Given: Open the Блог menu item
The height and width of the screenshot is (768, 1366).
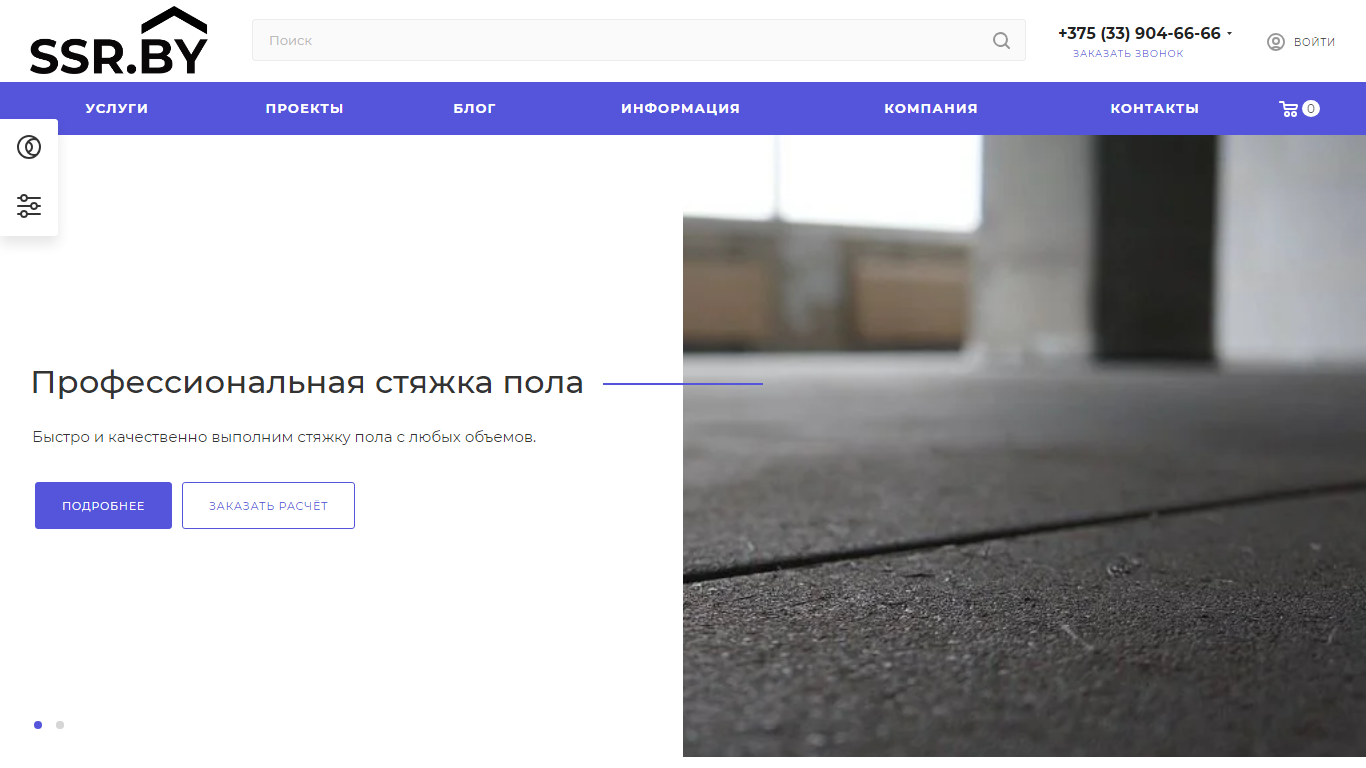Looking at the screenshot, I should [475, 108].
